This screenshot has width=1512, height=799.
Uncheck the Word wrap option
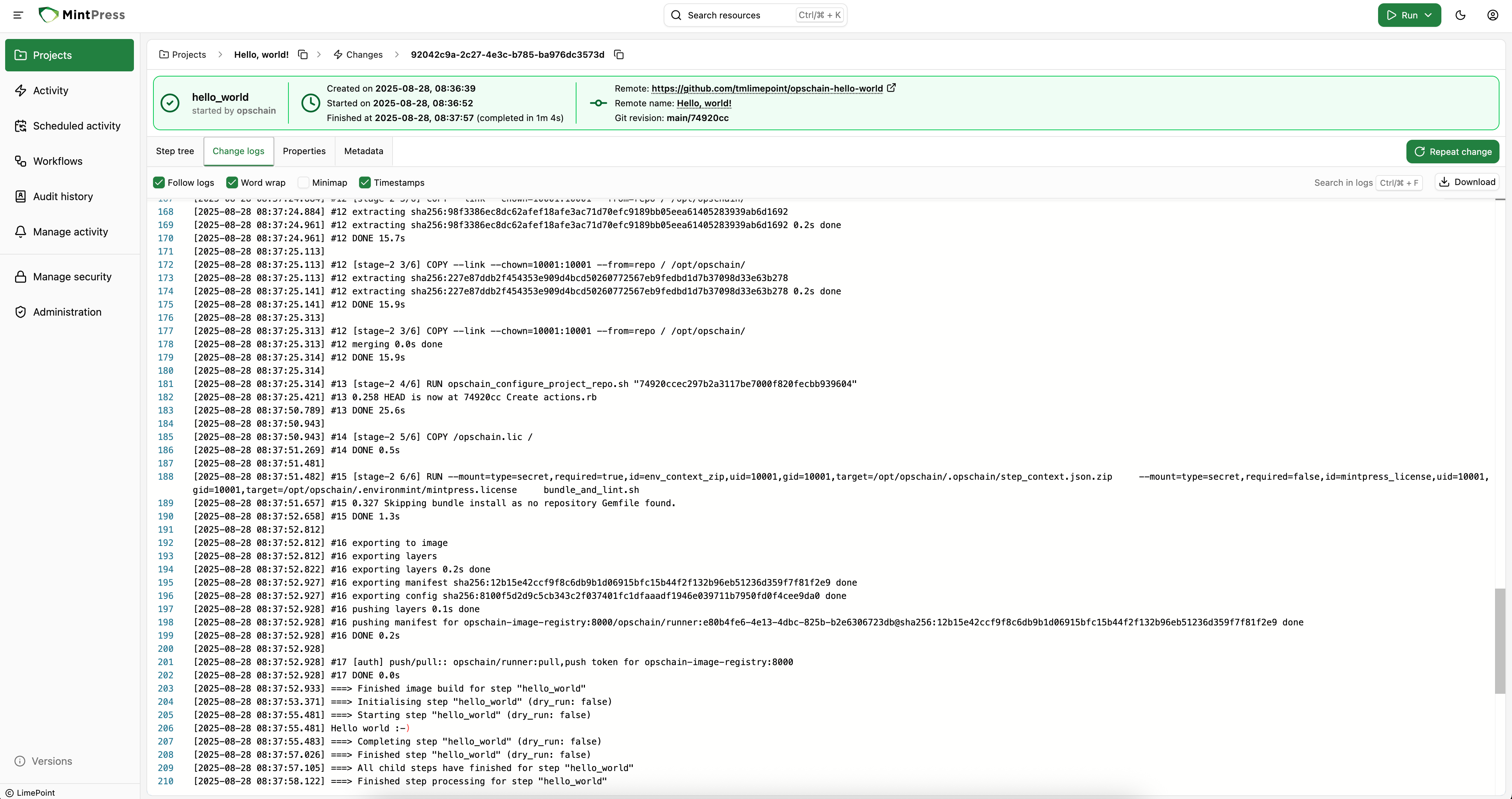coord(232,182)
